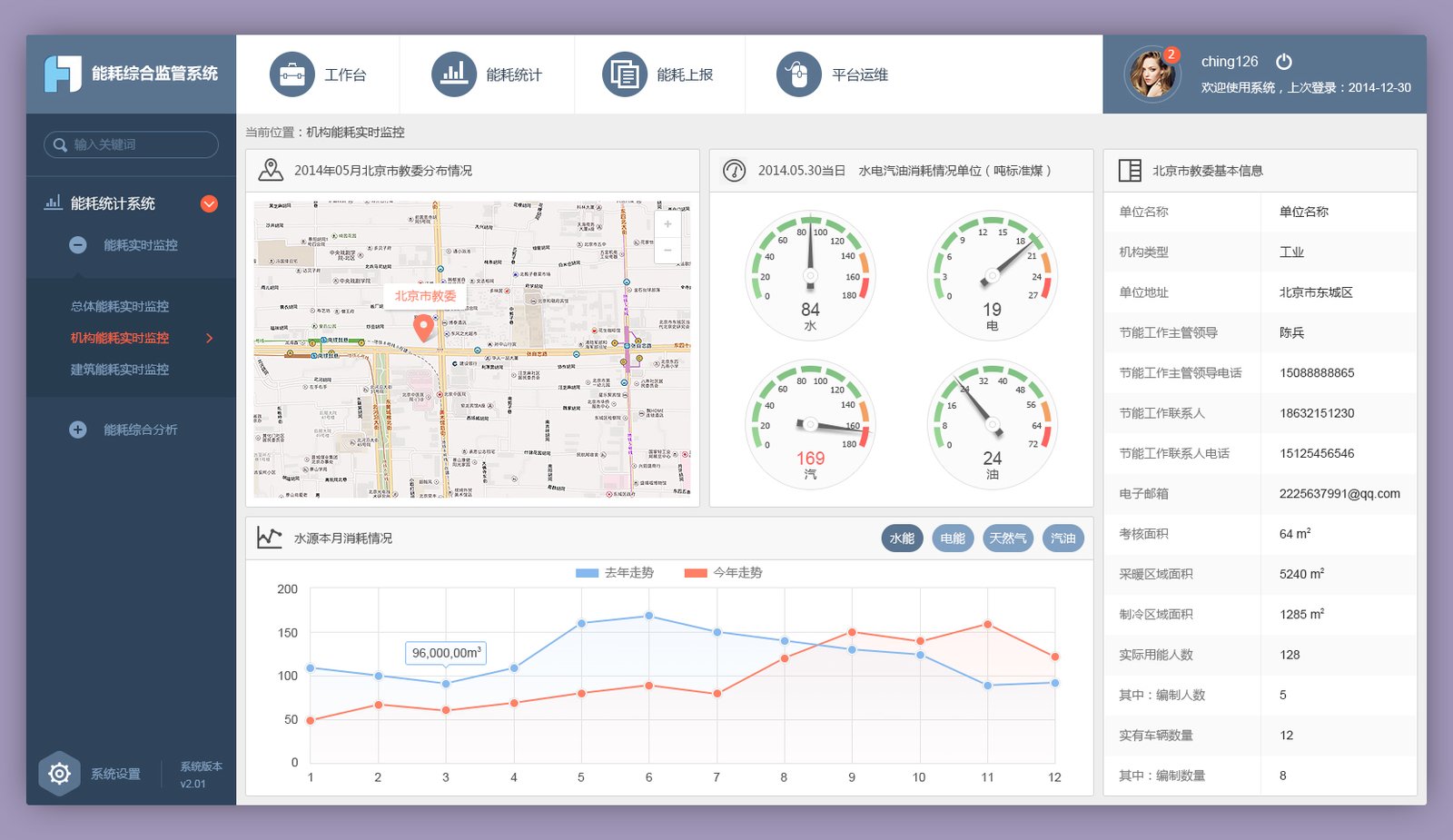Collapse the 能耗实时监控 minus expander
1453x840 pixels.
pos(78,245)
